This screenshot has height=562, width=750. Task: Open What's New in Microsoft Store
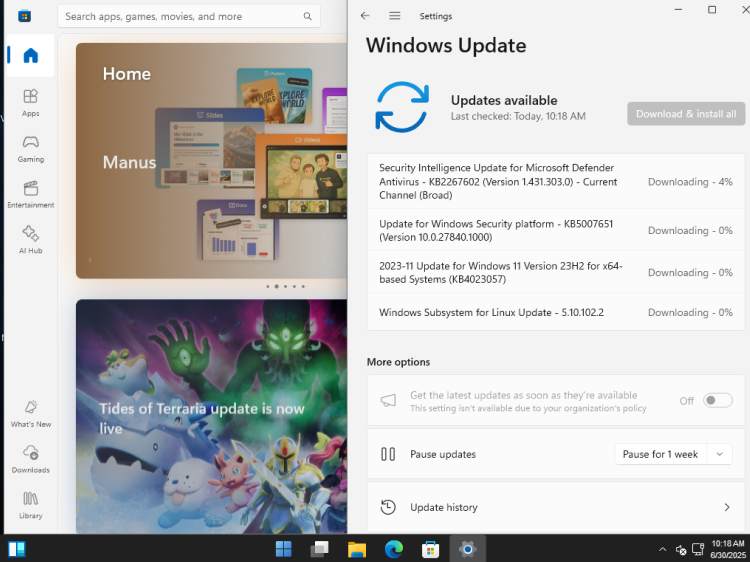tap(31, 414)
